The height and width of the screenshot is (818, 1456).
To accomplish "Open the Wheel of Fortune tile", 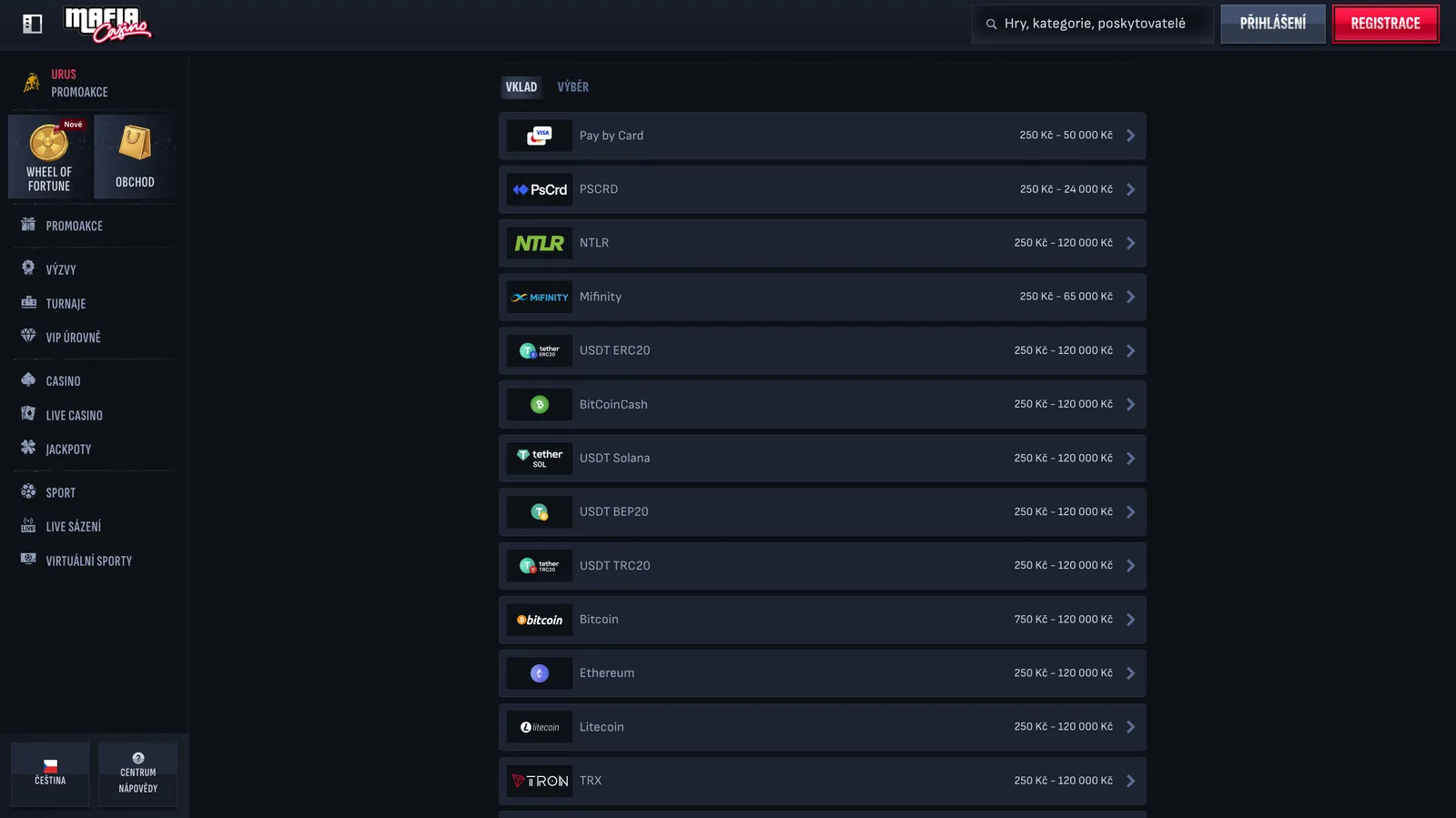I will coord(50,157).
